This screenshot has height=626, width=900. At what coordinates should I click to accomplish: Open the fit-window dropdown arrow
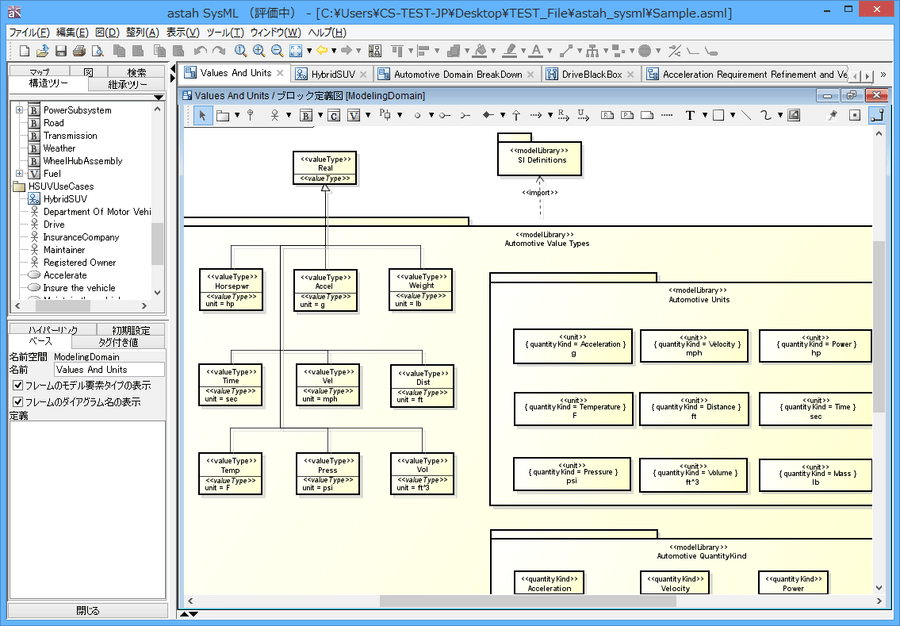[309, 51]
